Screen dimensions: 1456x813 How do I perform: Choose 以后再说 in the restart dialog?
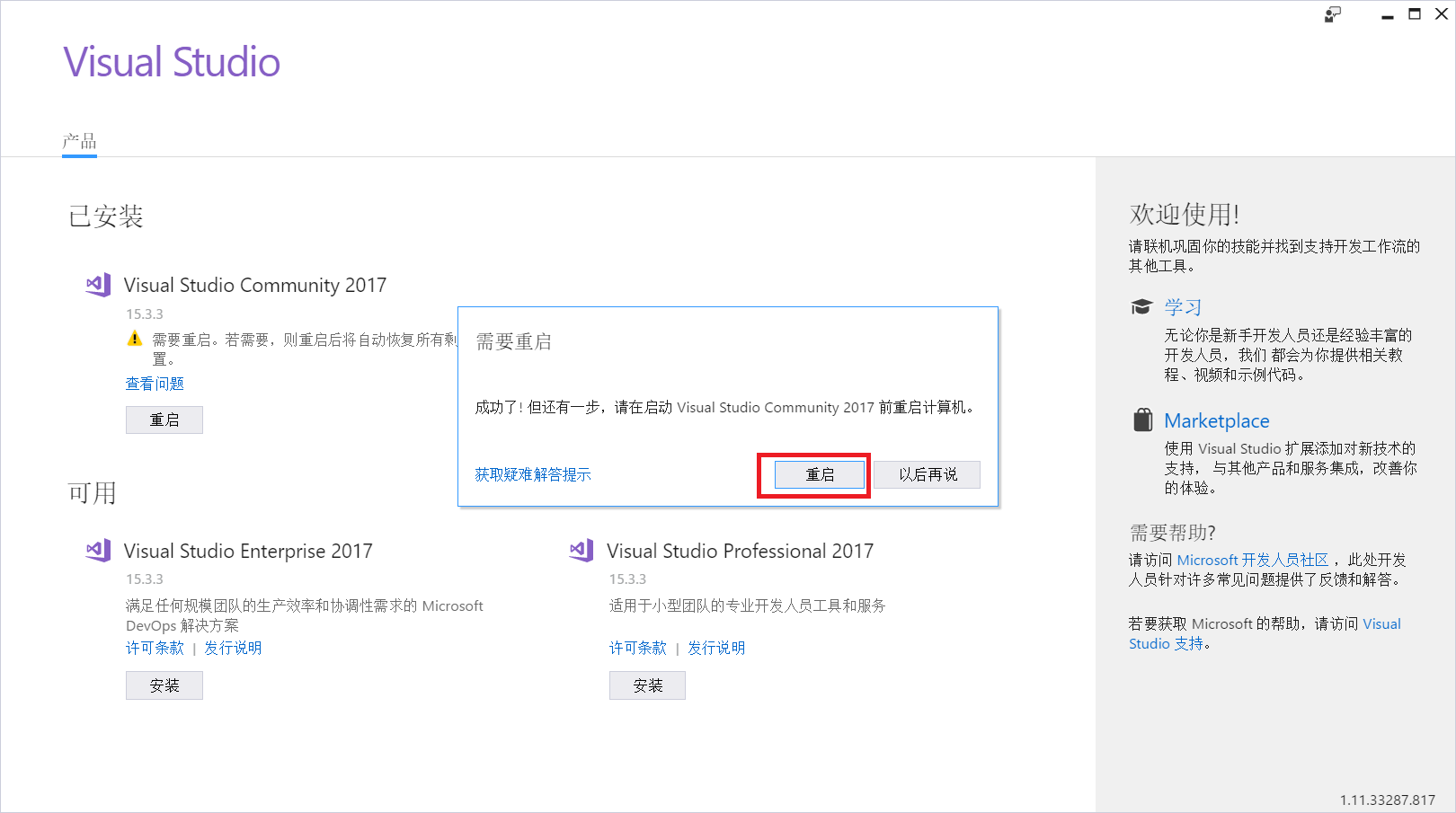pos(928,474)
